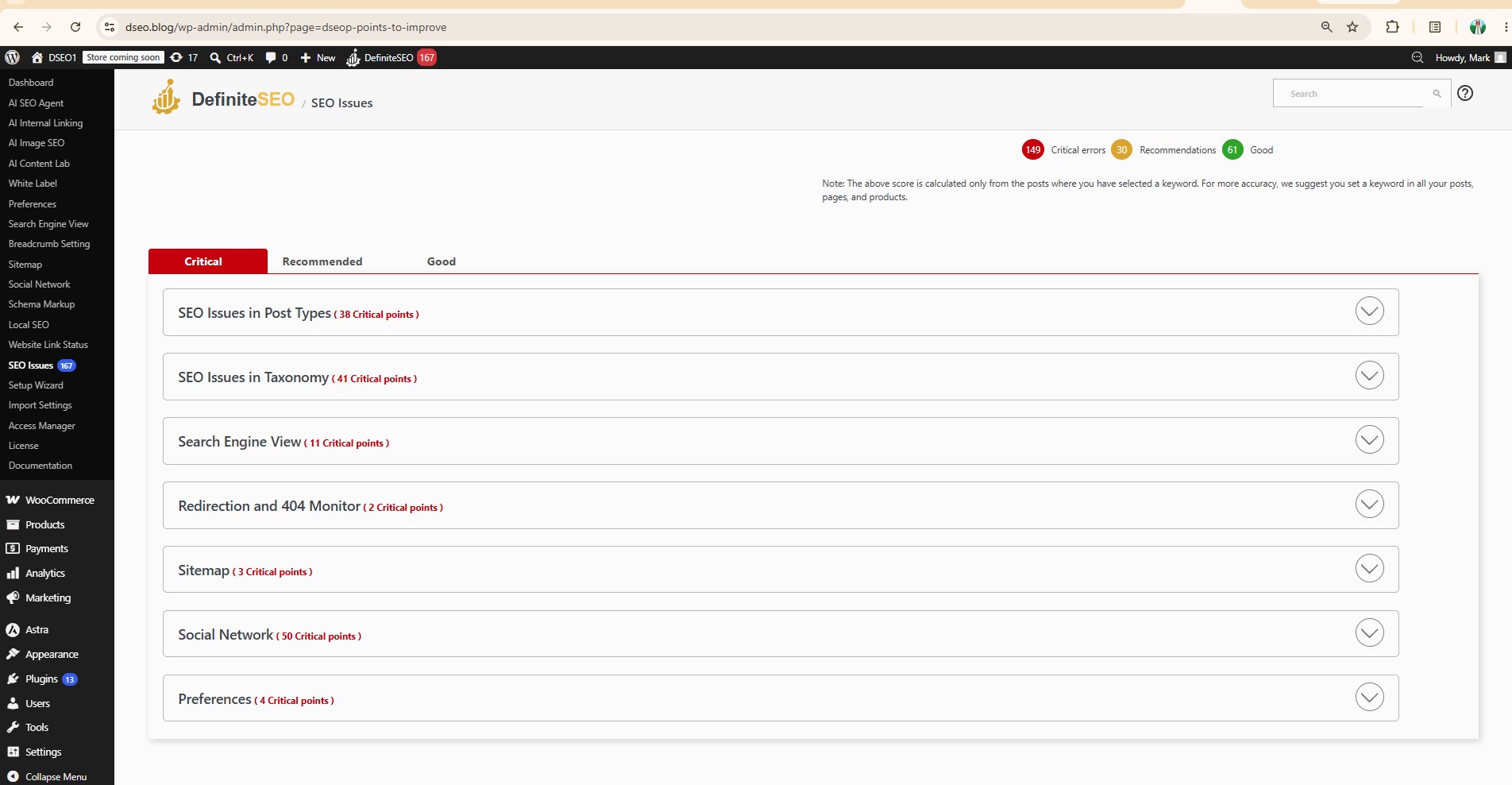This screenshot has width=1512, height=785.
Task: Click Collapse Menu at sidebar bottom
Action: pyautogui.click(x=57, y=776)
